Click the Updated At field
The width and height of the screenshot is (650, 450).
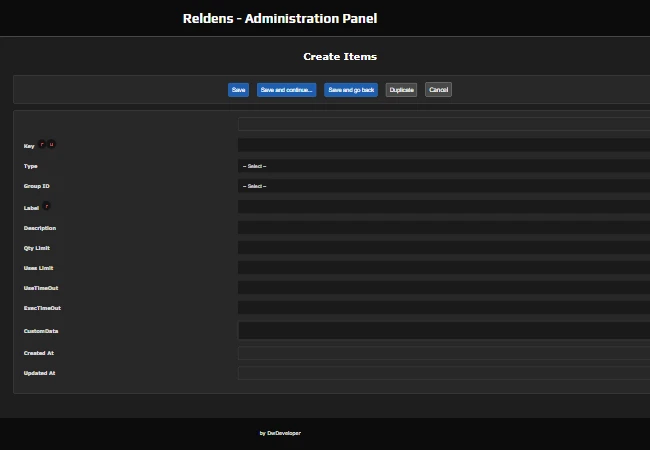[444, 373]
